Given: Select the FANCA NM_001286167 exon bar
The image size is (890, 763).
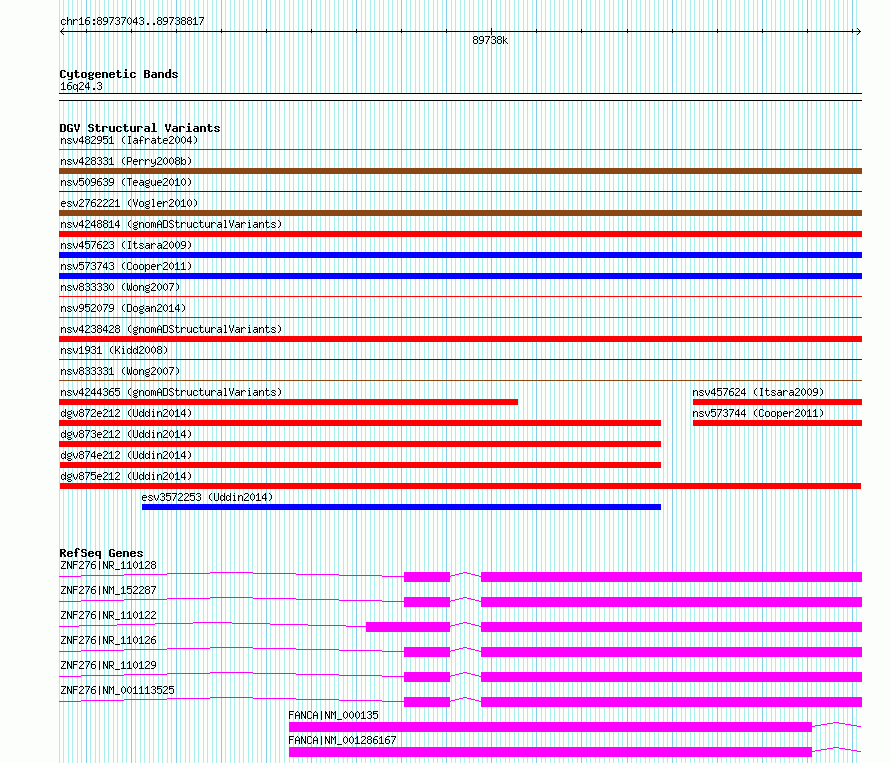Looking at the screenshot, I should pos(550,752).
